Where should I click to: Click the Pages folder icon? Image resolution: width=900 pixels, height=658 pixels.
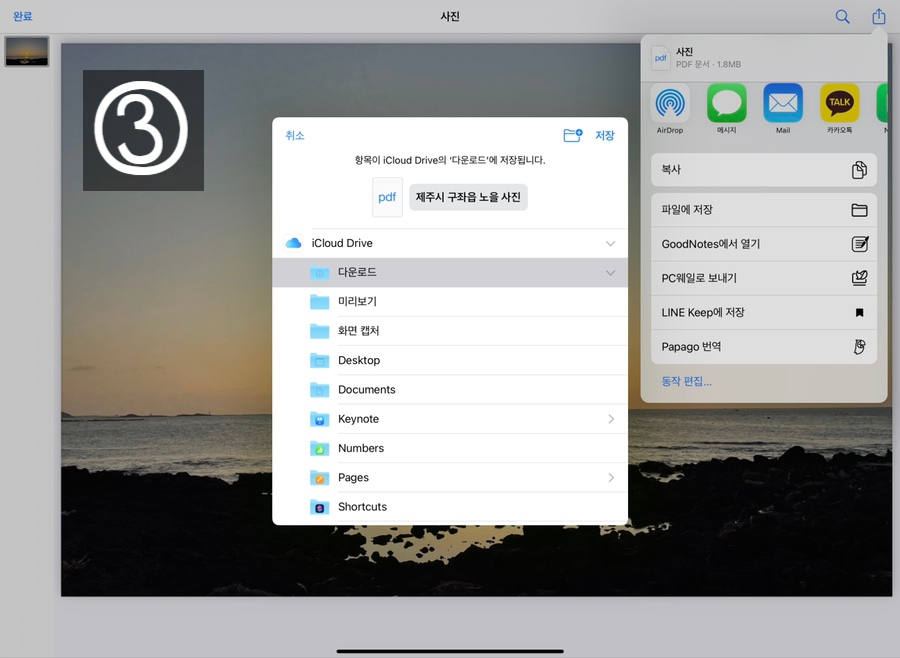320,478
